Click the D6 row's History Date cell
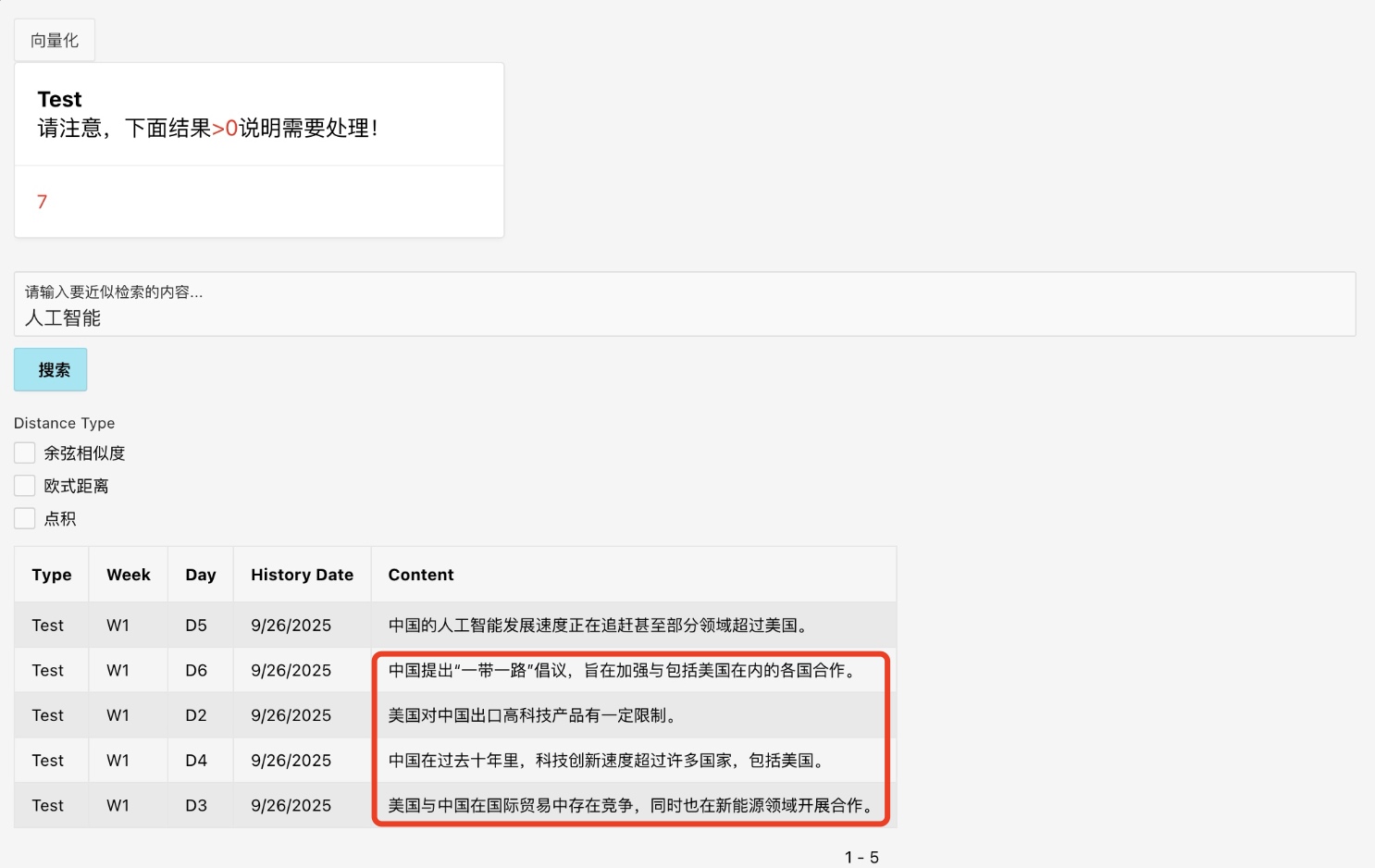This screenshot has height=868, width=1375. 291,670
